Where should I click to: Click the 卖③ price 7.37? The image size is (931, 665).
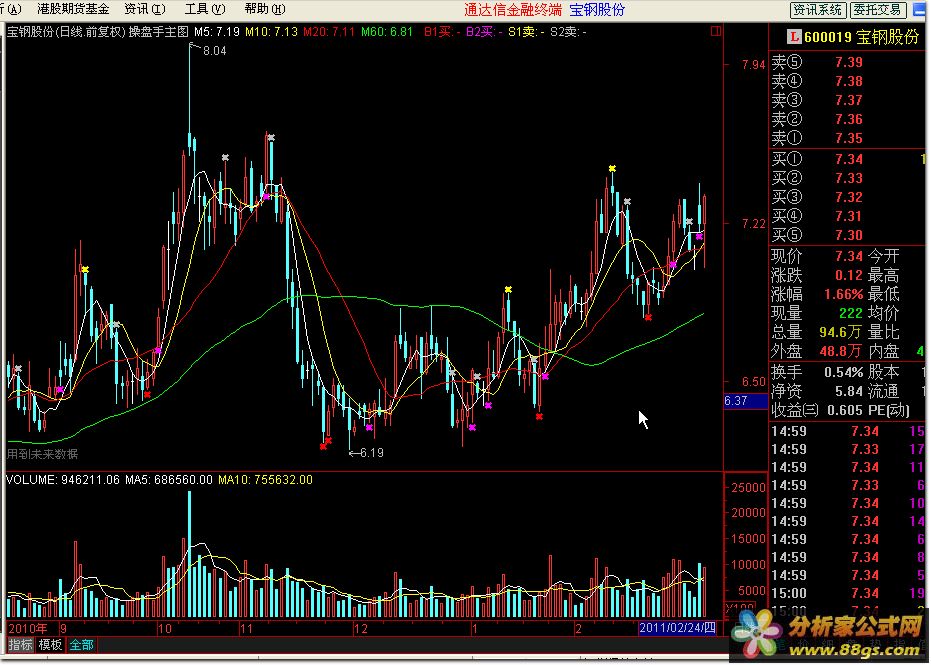tap(848, 100)
